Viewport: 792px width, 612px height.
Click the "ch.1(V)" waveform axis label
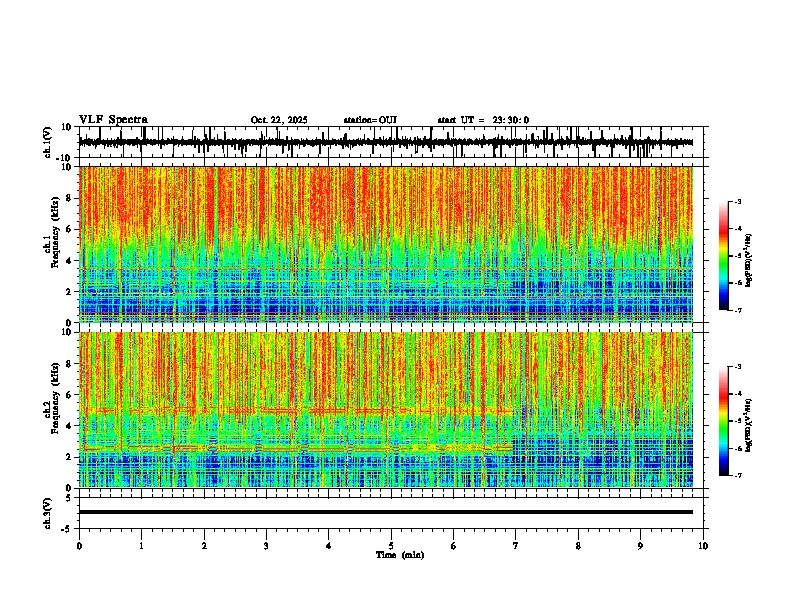[48, 142]
